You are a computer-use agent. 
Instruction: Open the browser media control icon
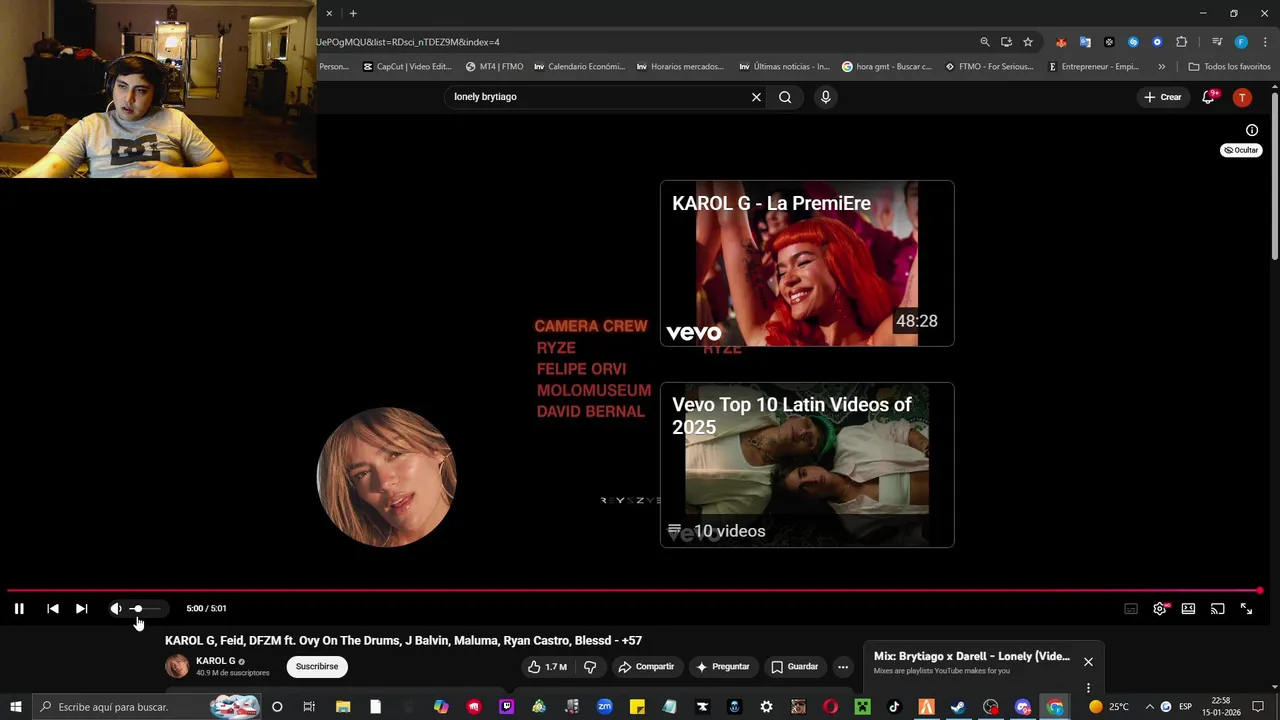tap(1217, 42)
